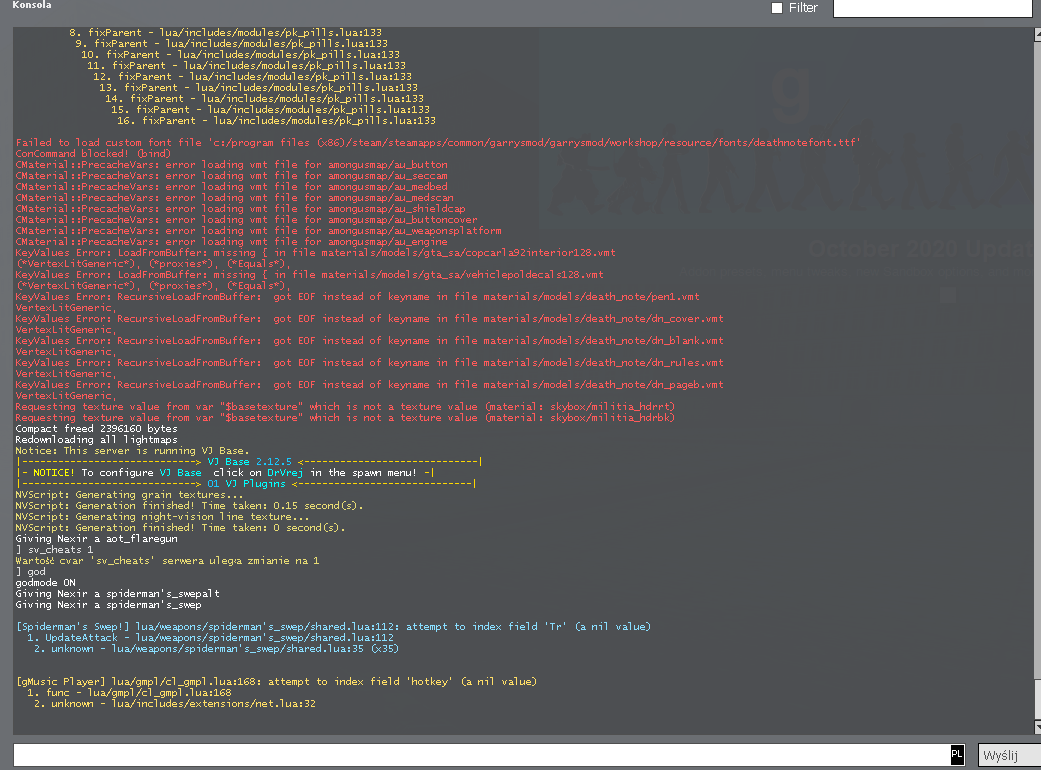Click the amongusmap/au_shieldcap error line

240,208
